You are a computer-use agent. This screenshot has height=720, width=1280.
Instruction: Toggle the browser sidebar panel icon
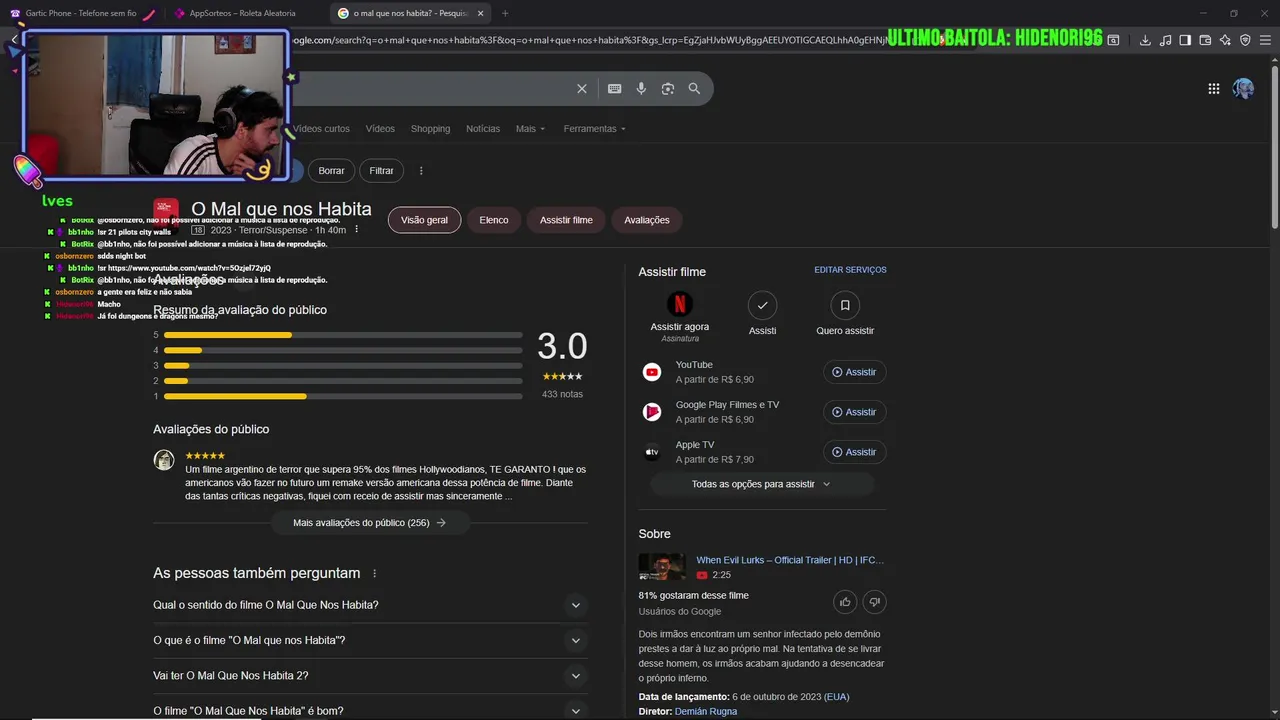pyautogui.click(x=1185, y=40)
